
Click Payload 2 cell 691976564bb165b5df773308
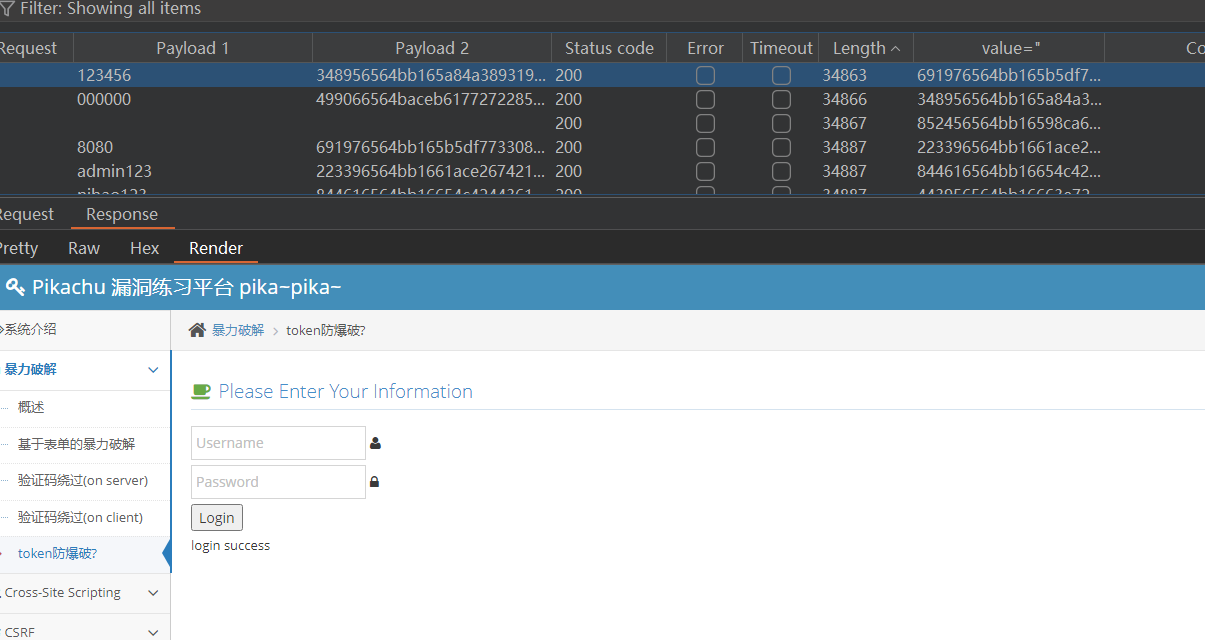431,147
